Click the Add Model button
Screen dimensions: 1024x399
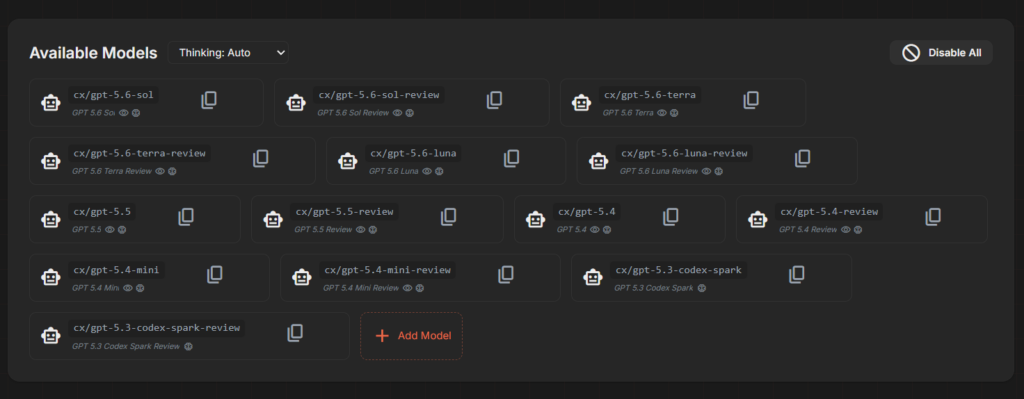[x=411, y=336]
